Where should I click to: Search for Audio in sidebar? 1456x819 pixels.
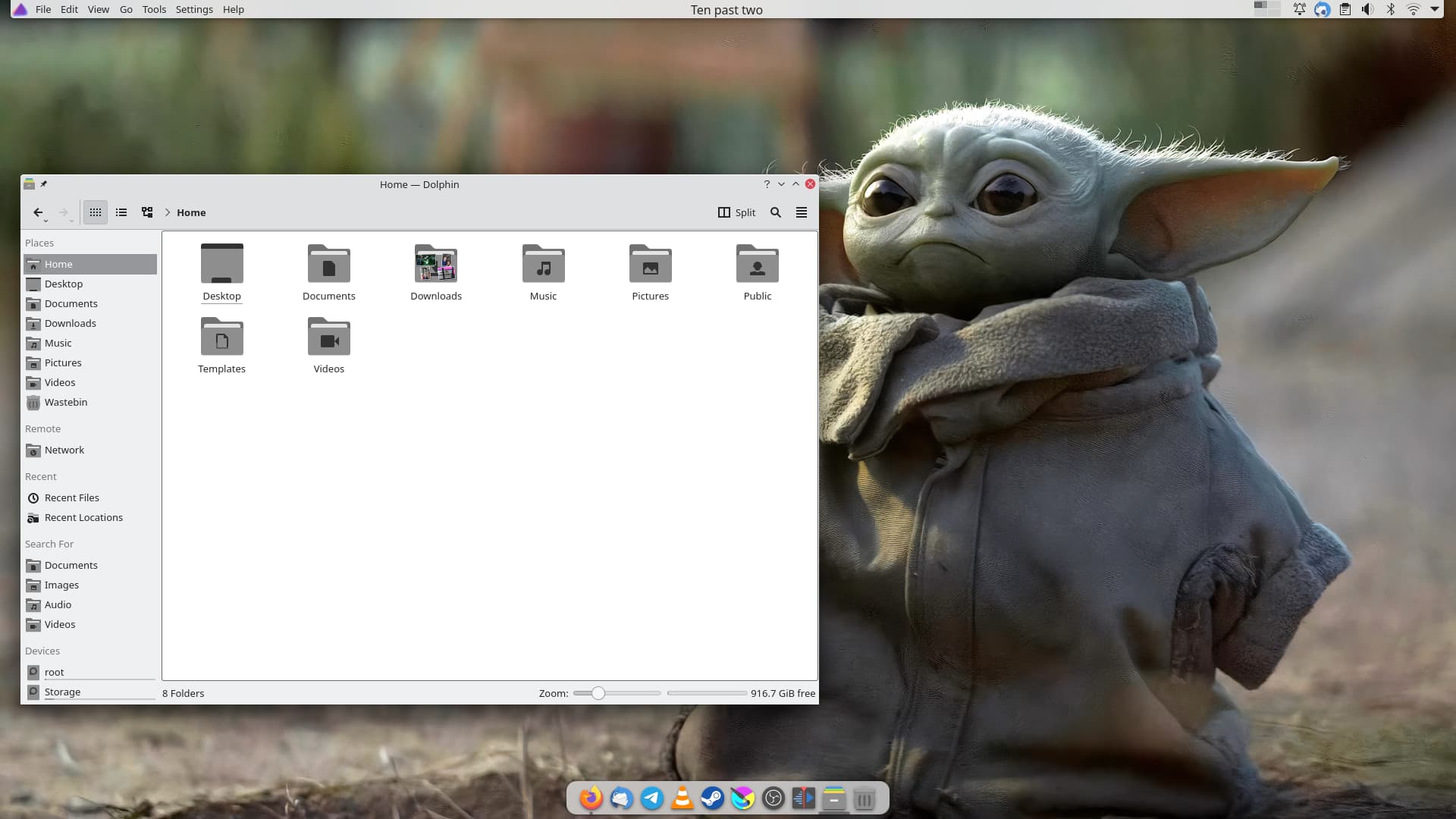[90, 604]
